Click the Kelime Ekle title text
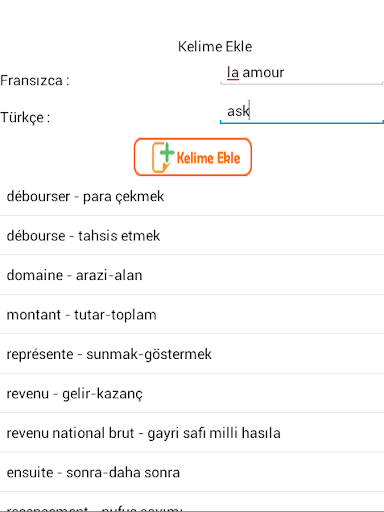 click(x=215, y=46)
